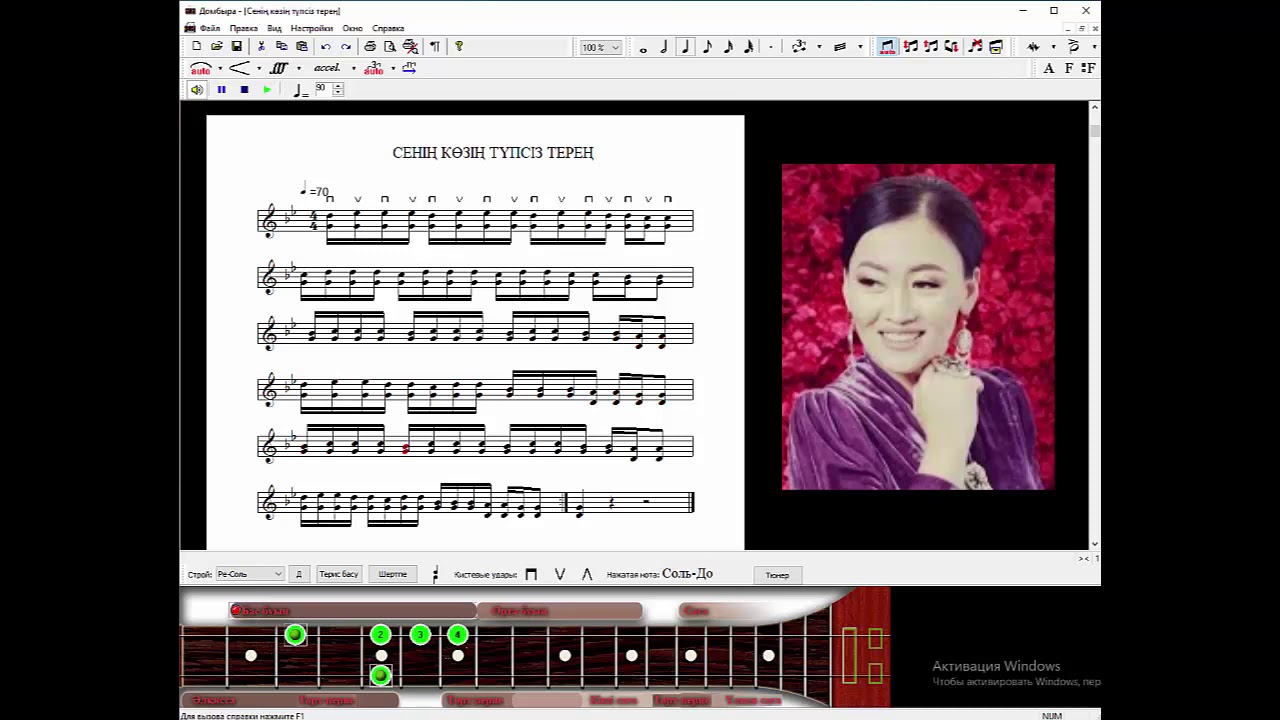Insert a triplet grouping
The height and width of the screenshot is (720, 1280).
[798, 47]
